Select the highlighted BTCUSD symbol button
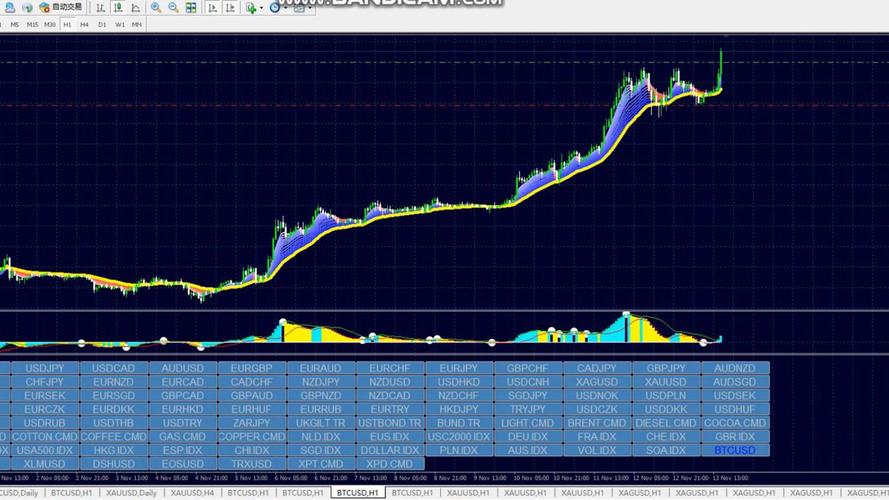 (735, 450)
